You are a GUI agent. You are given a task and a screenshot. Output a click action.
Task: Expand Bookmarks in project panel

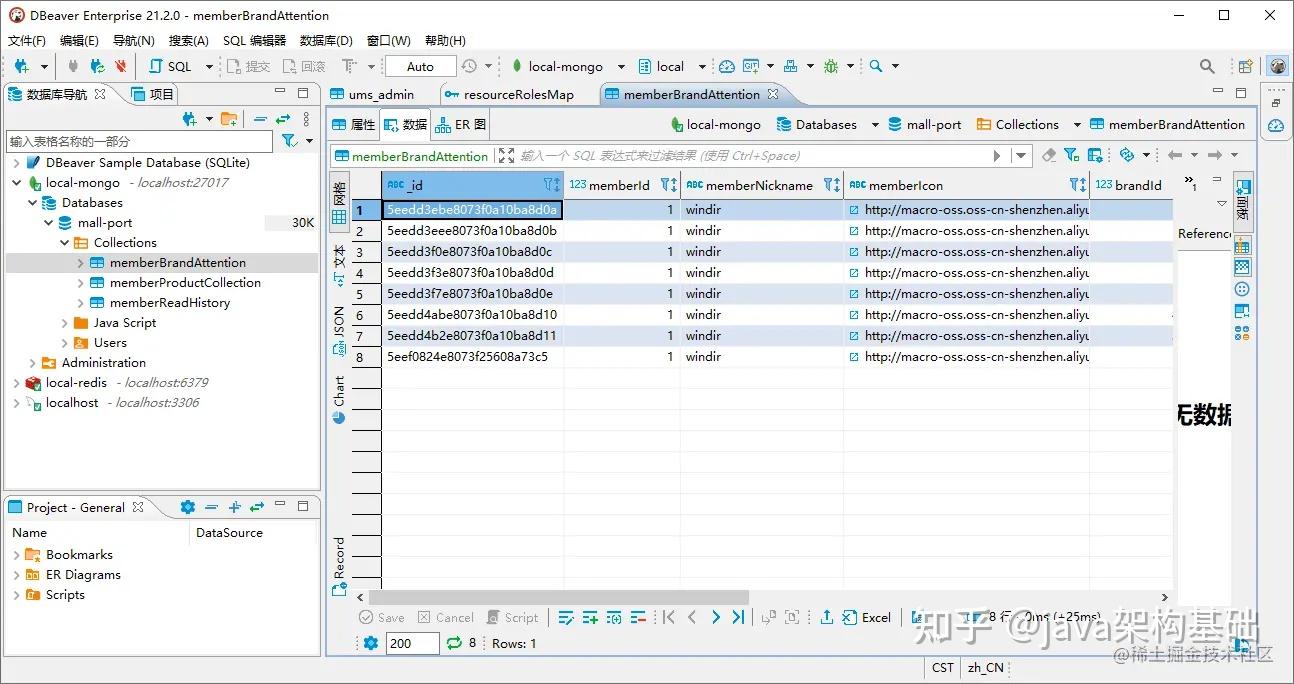16,554
